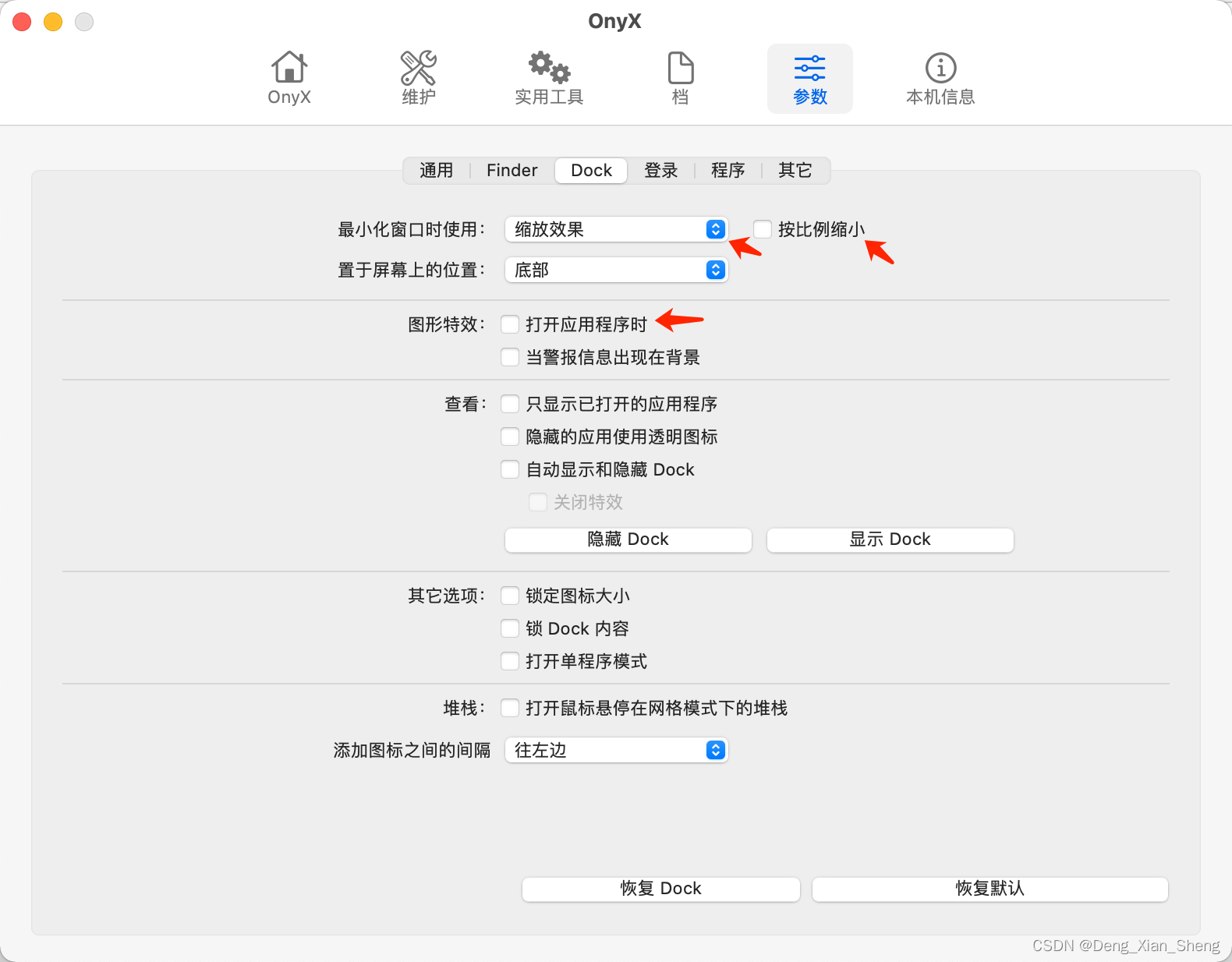
Task: Open the 实用工具 gears icon
Action: [549, 78]
